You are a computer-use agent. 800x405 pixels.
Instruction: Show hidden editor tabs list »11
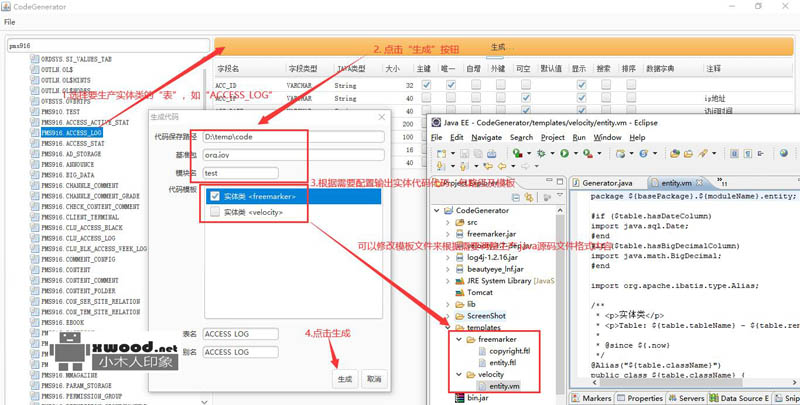click(722, 182)
